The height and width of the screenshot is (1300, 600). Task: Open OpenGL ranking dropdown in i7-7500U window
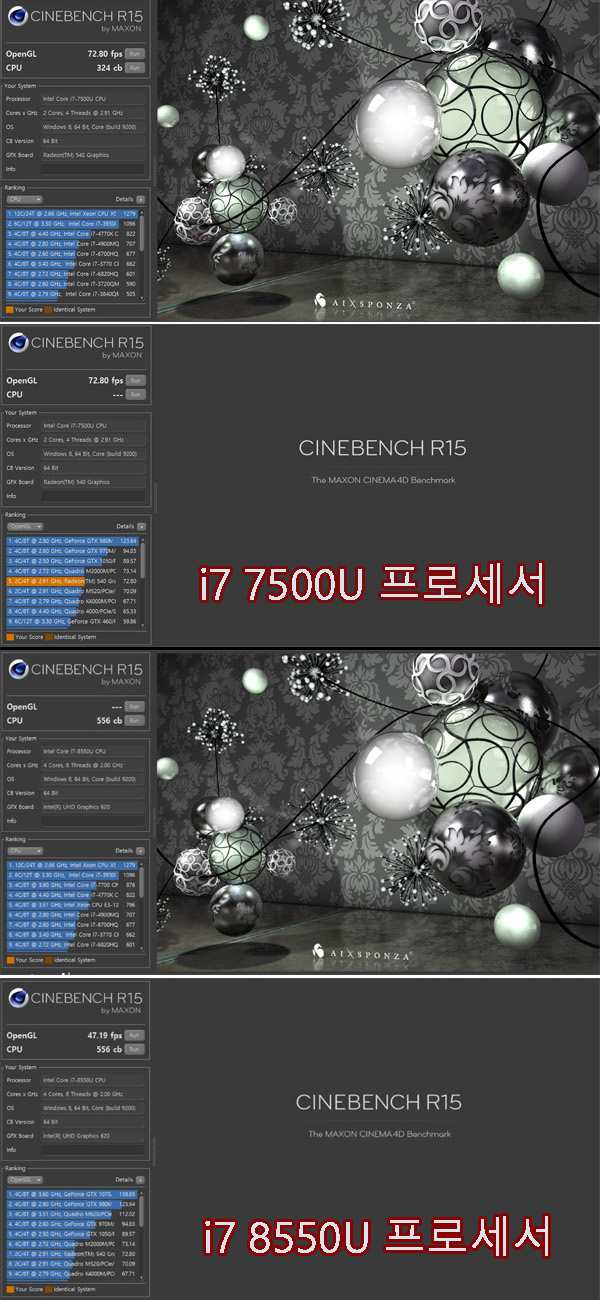[x=26, y=526]
